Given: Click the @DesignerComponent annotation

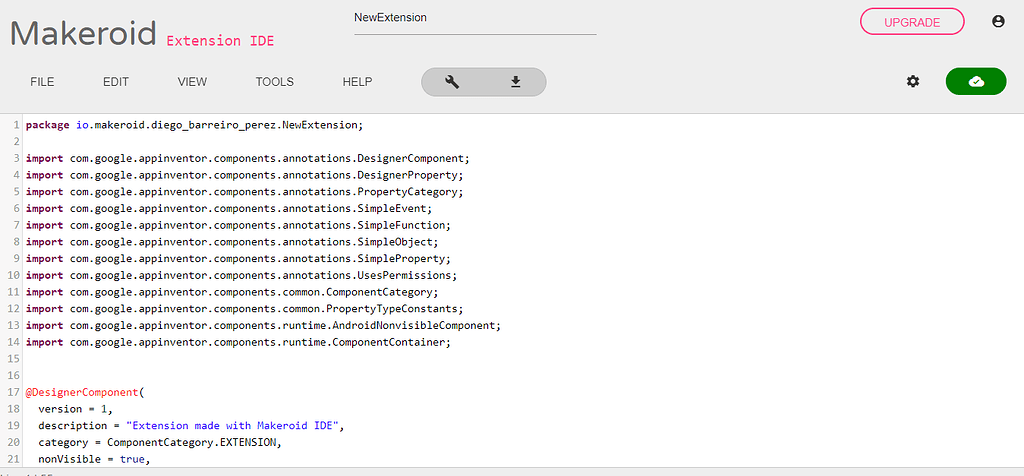Looking at the screenshot, I should [x=82, y=392].
